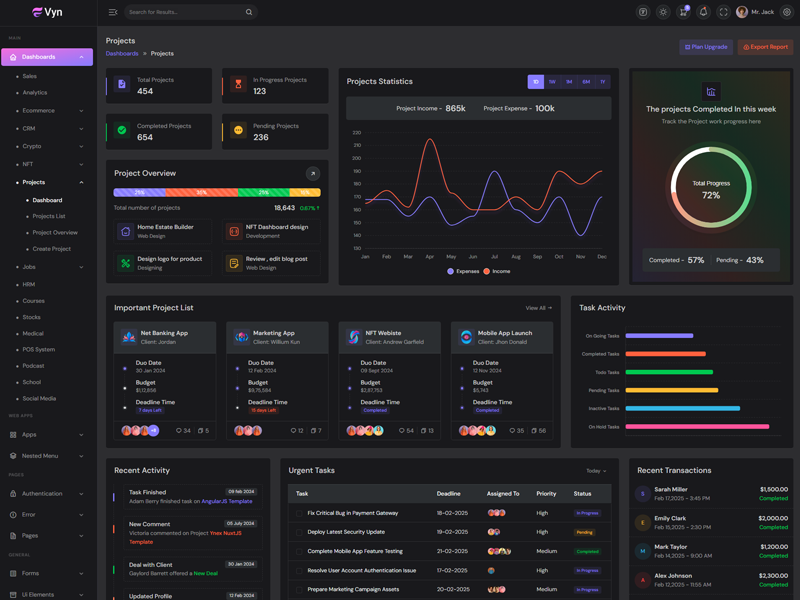Image resolution: width=800 pixels, height=600 pixels.
Task: Click the orange segment of Project Overview bar
Action: (202, 192)
